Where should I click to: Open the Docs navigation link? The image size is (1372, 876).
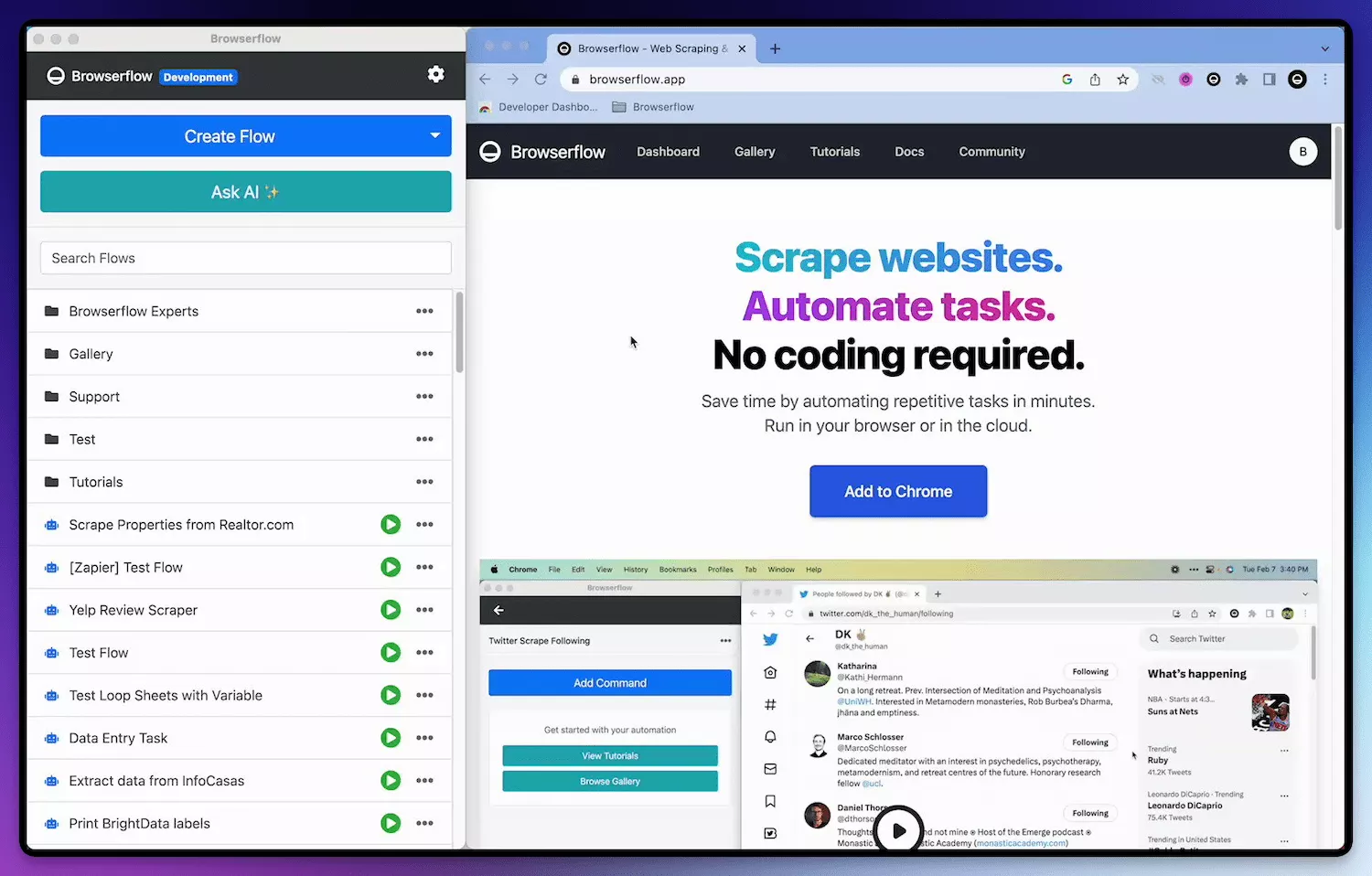click(x=909, y=152)
